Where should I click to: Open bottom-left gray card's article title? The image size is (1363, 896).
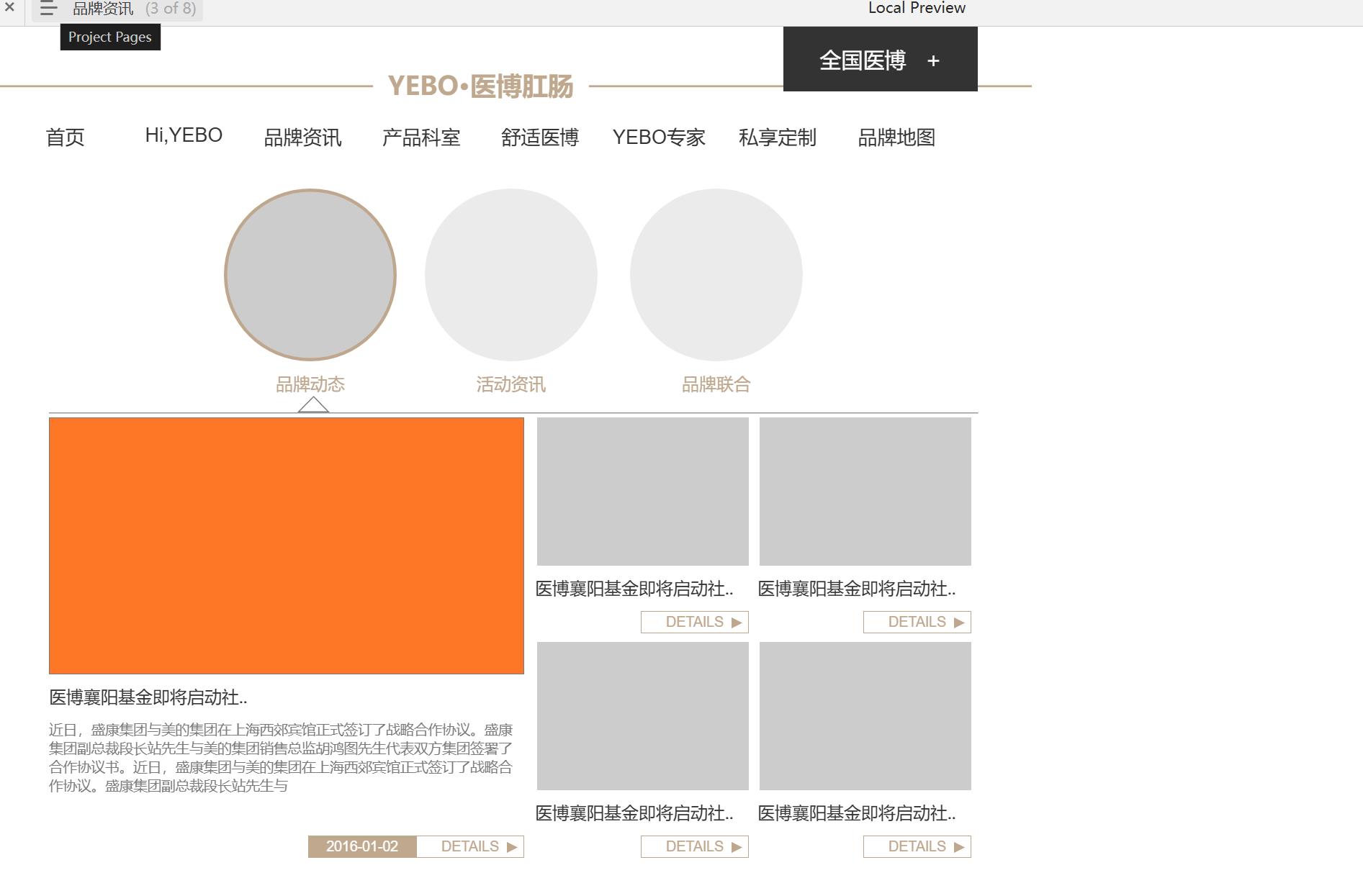(634, 813)
